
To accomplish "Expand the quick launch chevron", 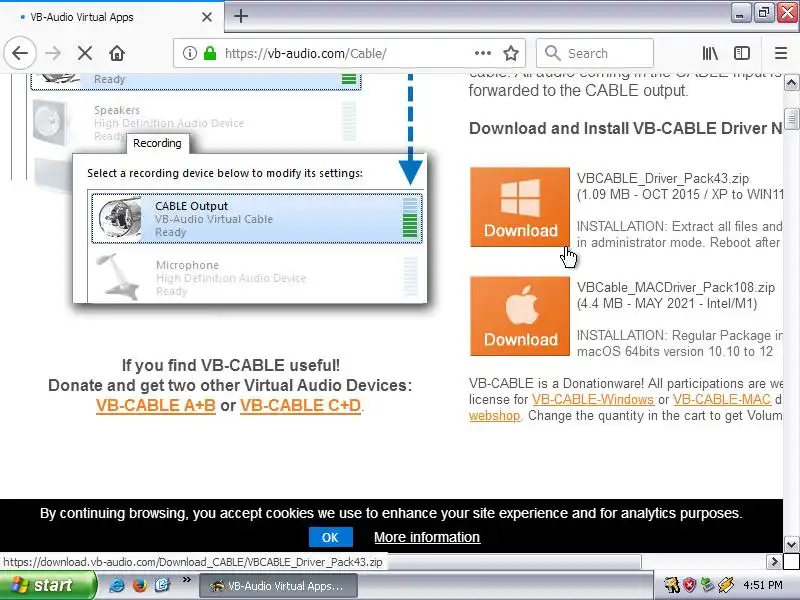I will [x=186, y=580].
